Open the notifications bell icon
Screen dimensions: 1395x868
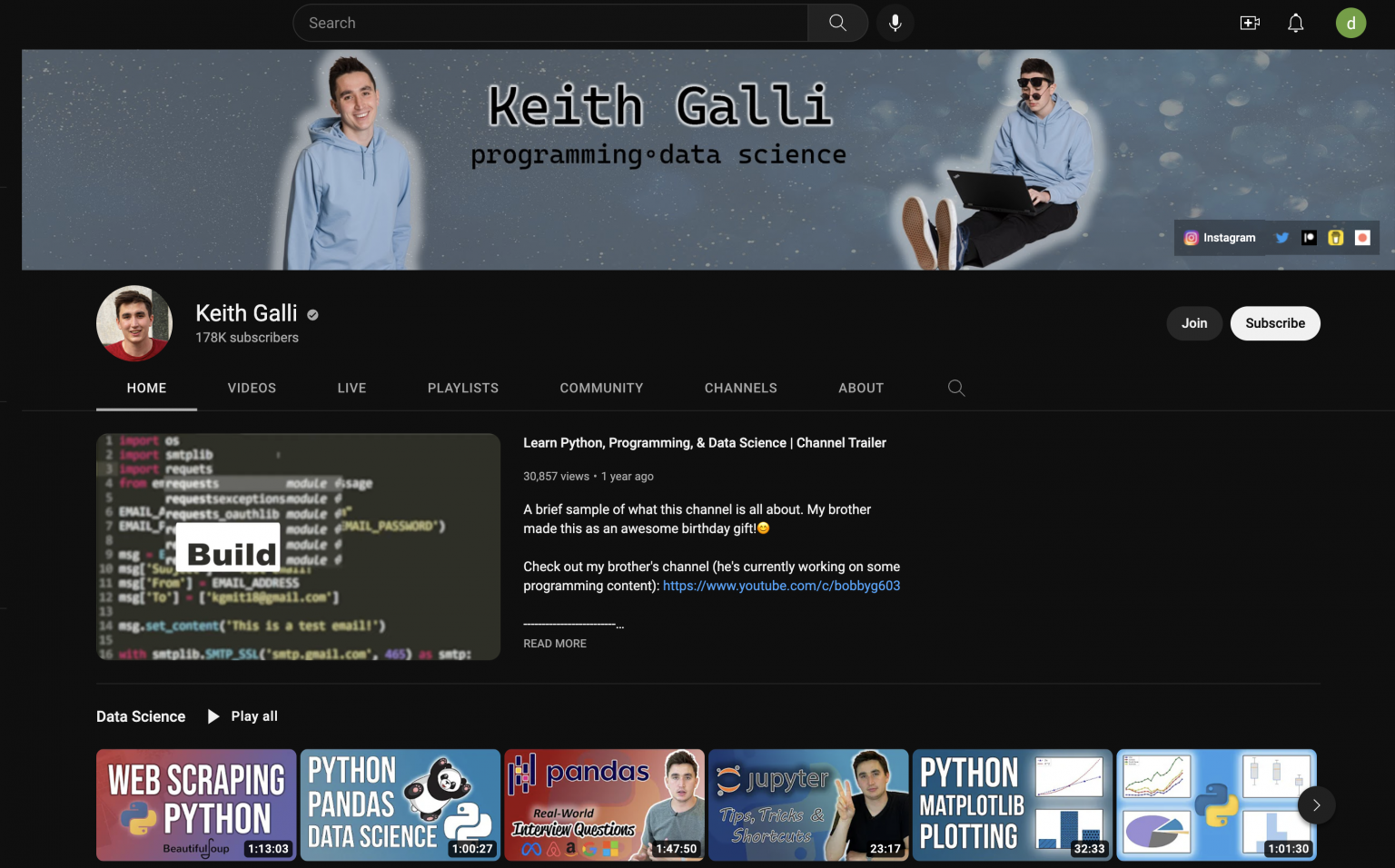coord(1296,23)
